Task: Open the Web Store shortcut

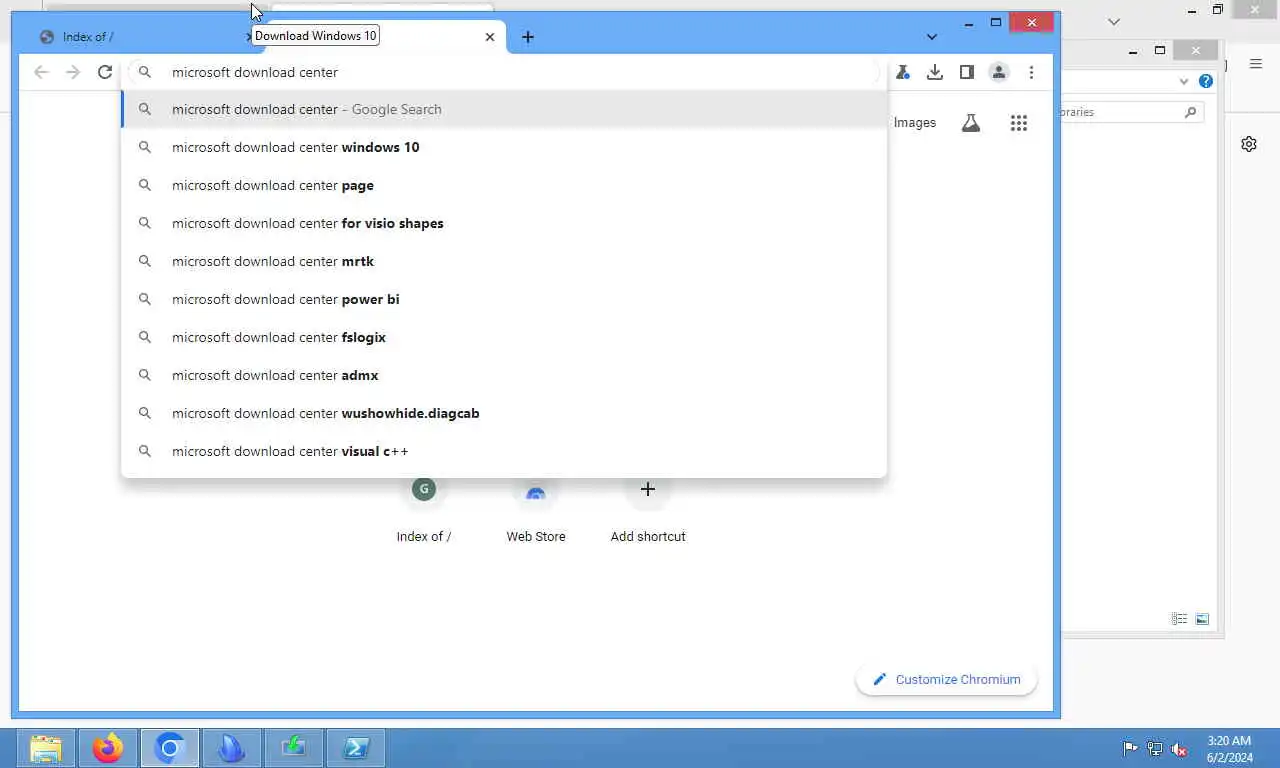Action: click(536, 510)
